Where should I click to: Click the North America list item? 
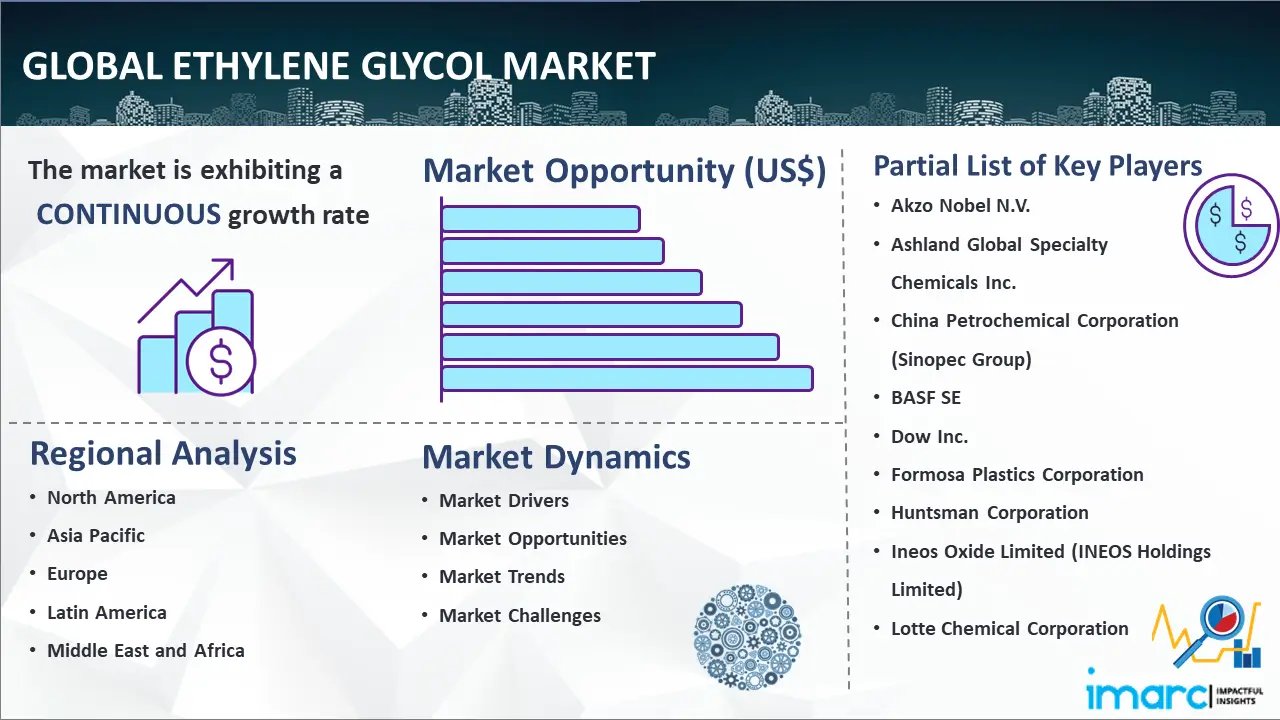click(111, 498)
